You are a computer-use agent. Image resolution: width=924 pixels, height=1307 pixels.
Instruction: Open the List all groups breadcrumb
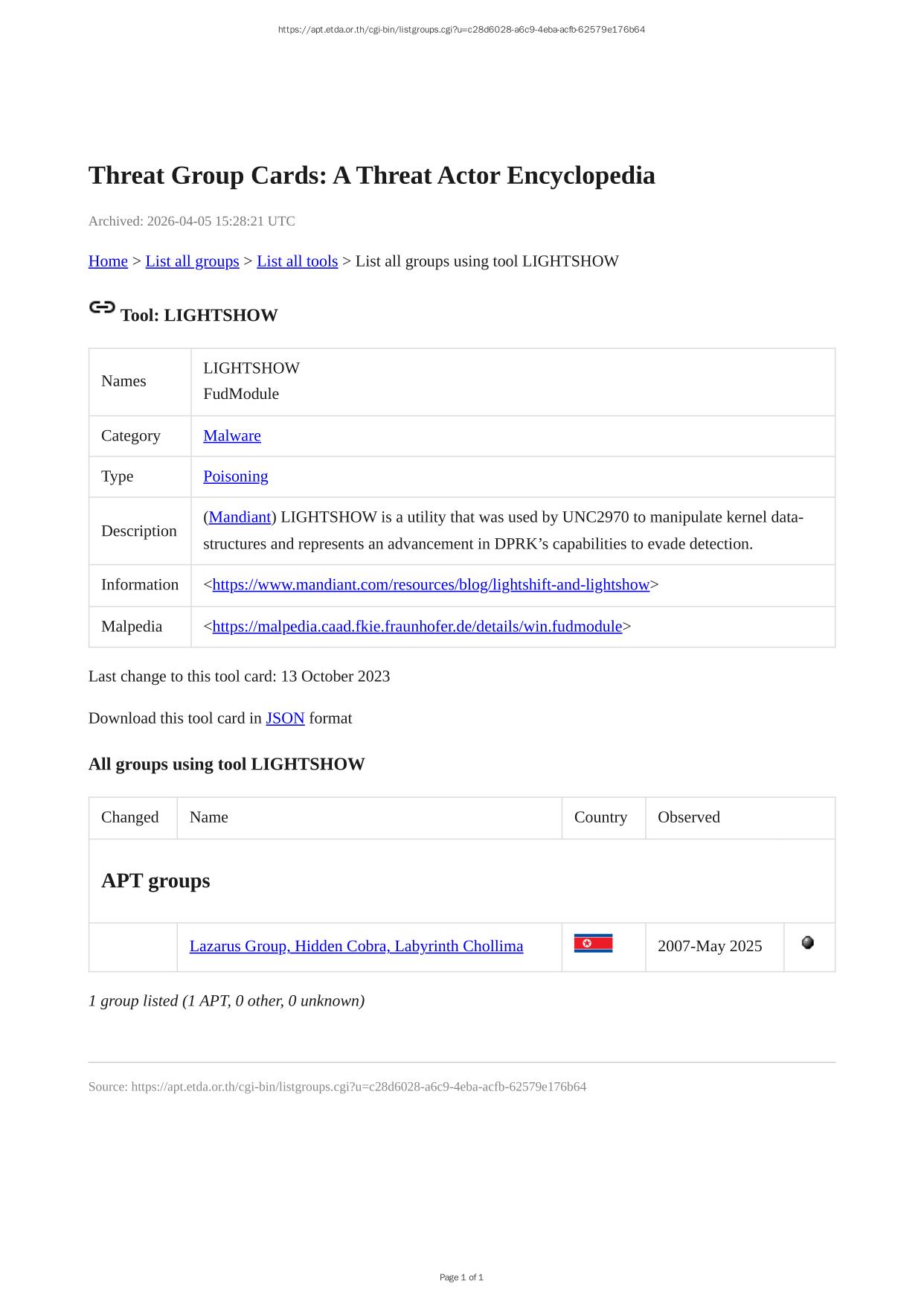192,261
